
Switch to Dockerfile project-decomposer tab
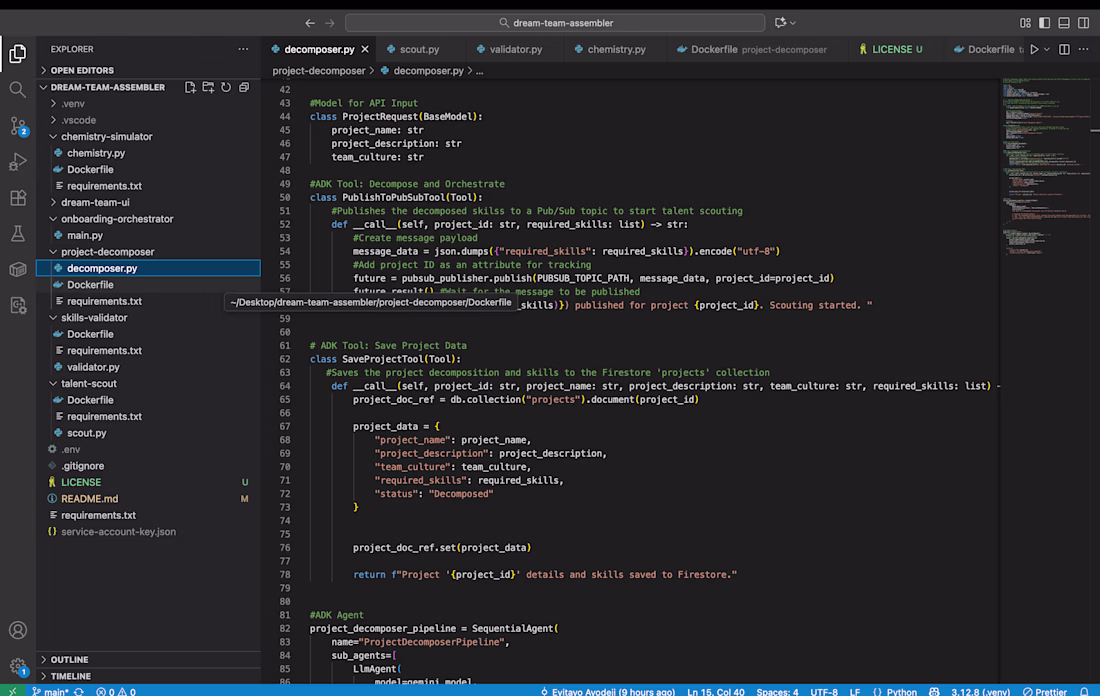coord(758,49)
